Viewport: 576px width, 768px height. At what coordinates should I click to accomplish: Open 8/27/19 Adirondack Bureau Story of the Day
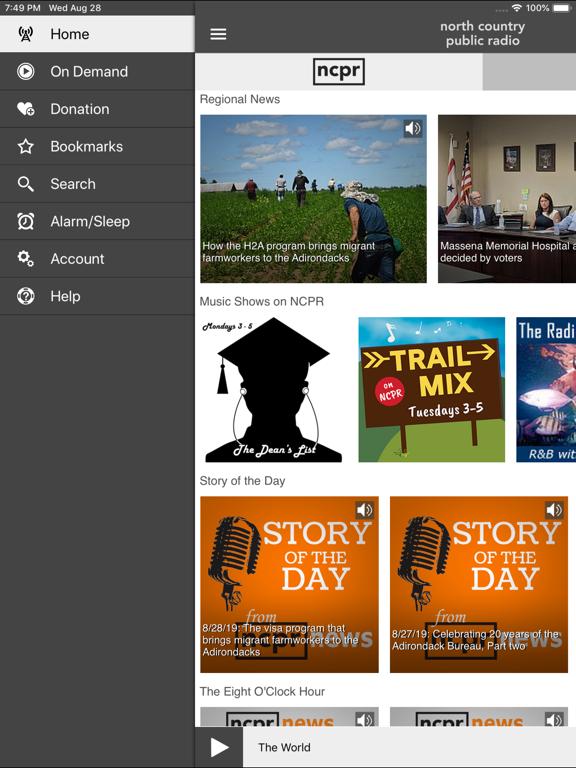[x=479, y=584]
